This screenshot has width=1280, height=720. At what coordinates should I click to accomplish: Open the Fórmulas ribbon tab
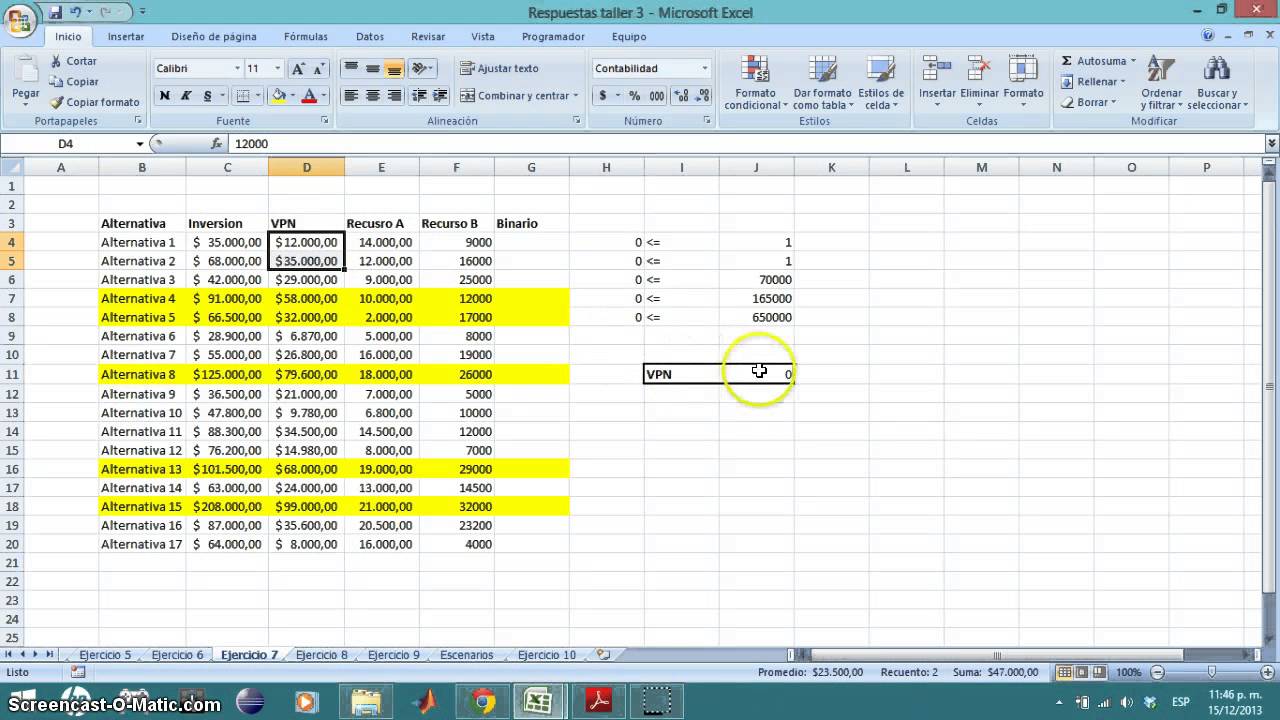pyautogui.click(x=306, y=36)
